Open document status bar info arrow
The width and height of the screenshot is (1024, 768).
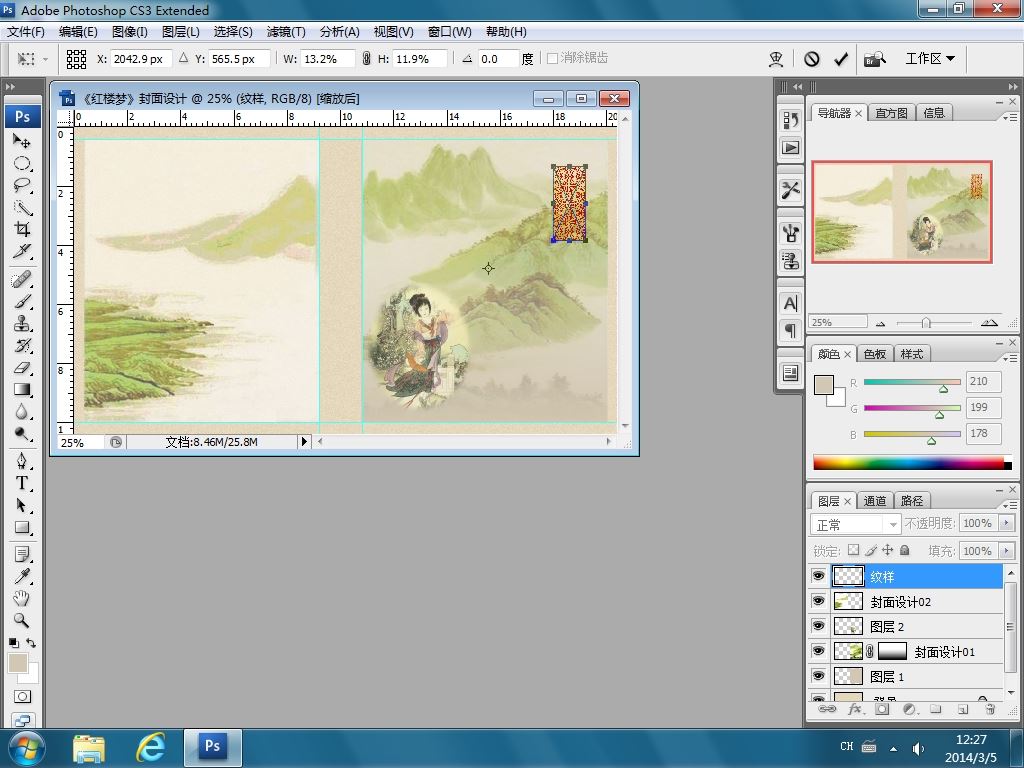coord(304,442)
